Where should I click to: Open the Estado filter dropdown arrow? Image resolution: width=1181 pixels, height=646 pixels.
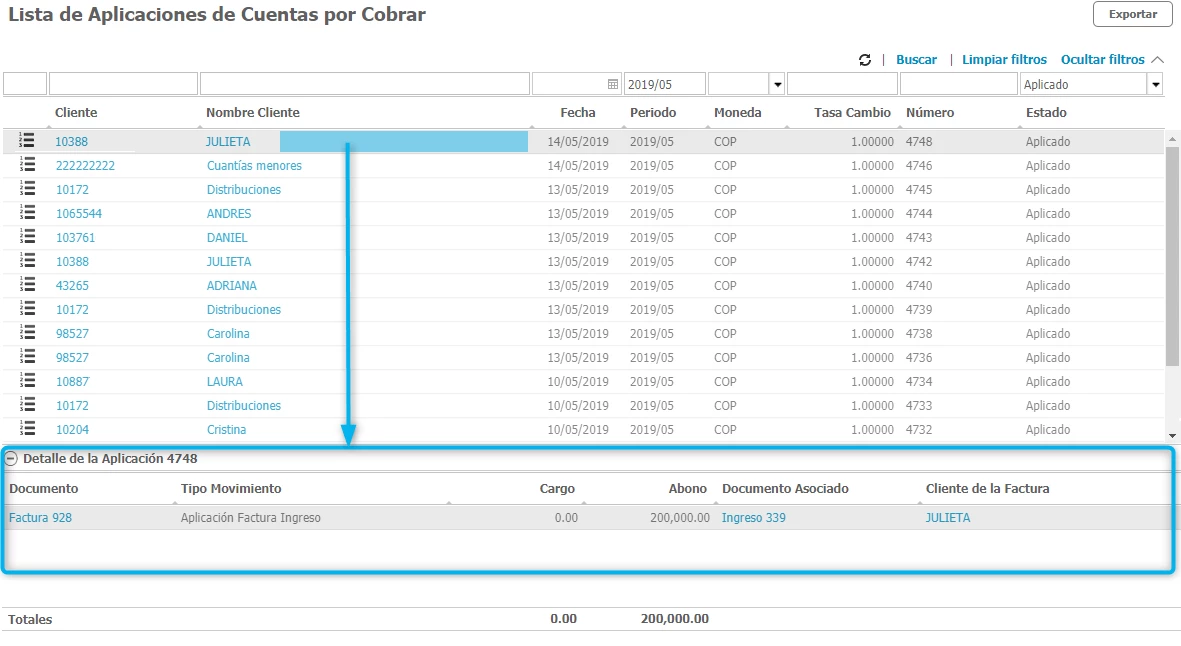point(1155,85)
